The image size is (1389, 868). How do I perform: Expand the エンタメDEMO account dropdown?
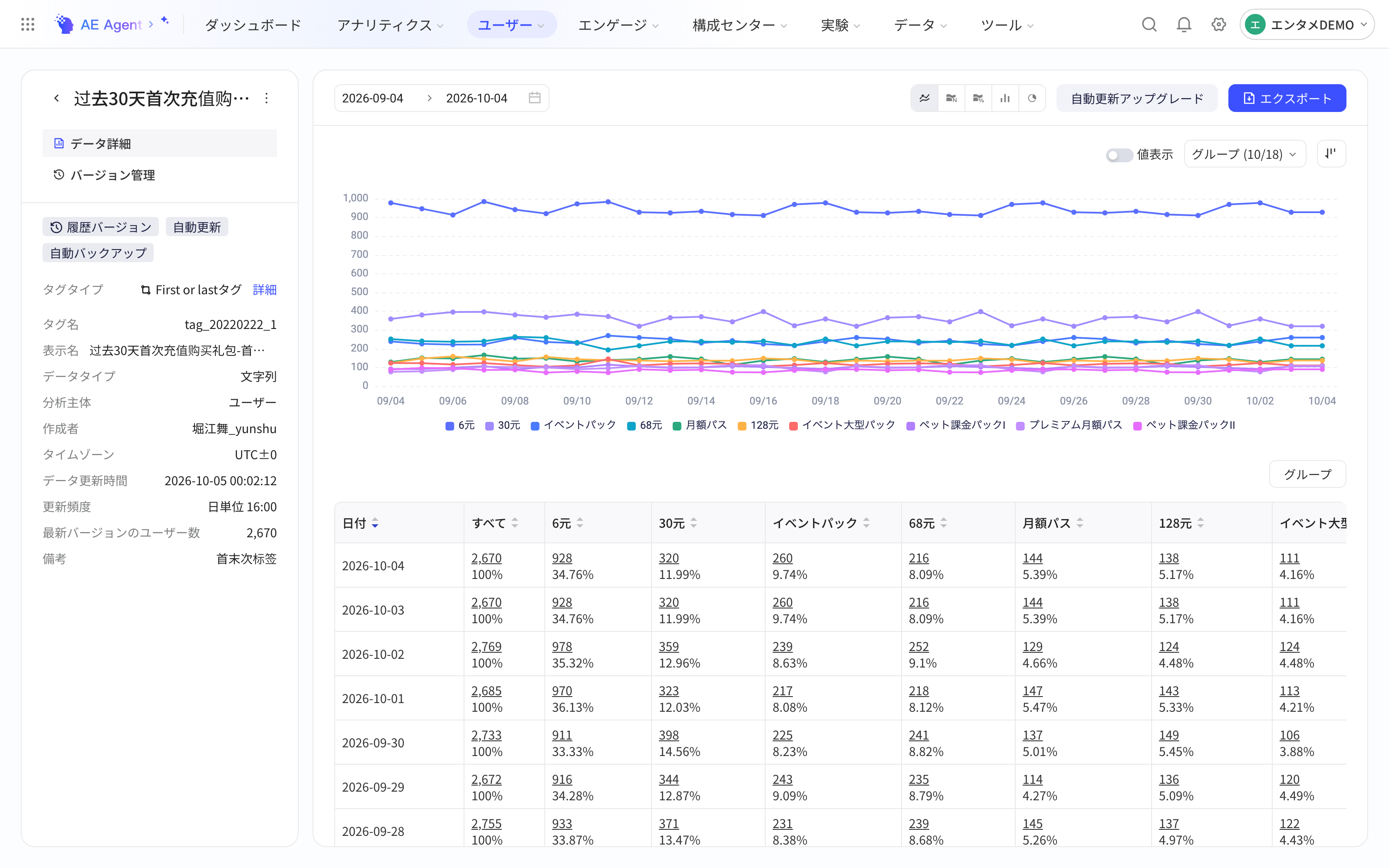1307,25
